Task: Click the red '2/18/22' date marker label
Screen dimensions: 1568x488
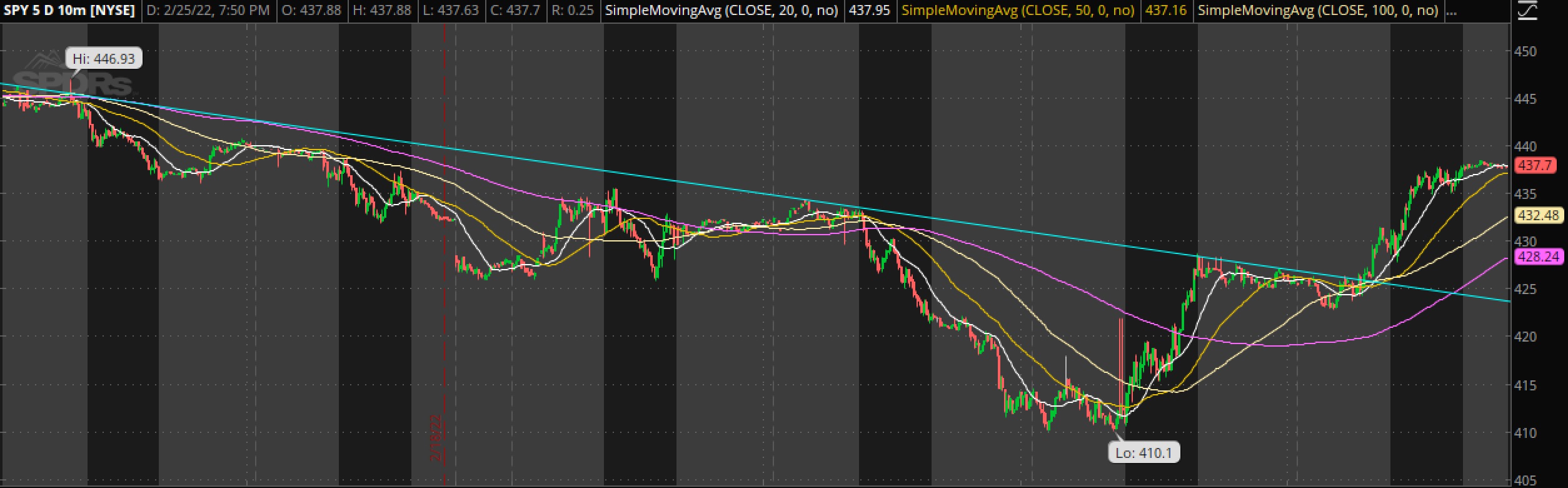Action: (x=437, y=437)
